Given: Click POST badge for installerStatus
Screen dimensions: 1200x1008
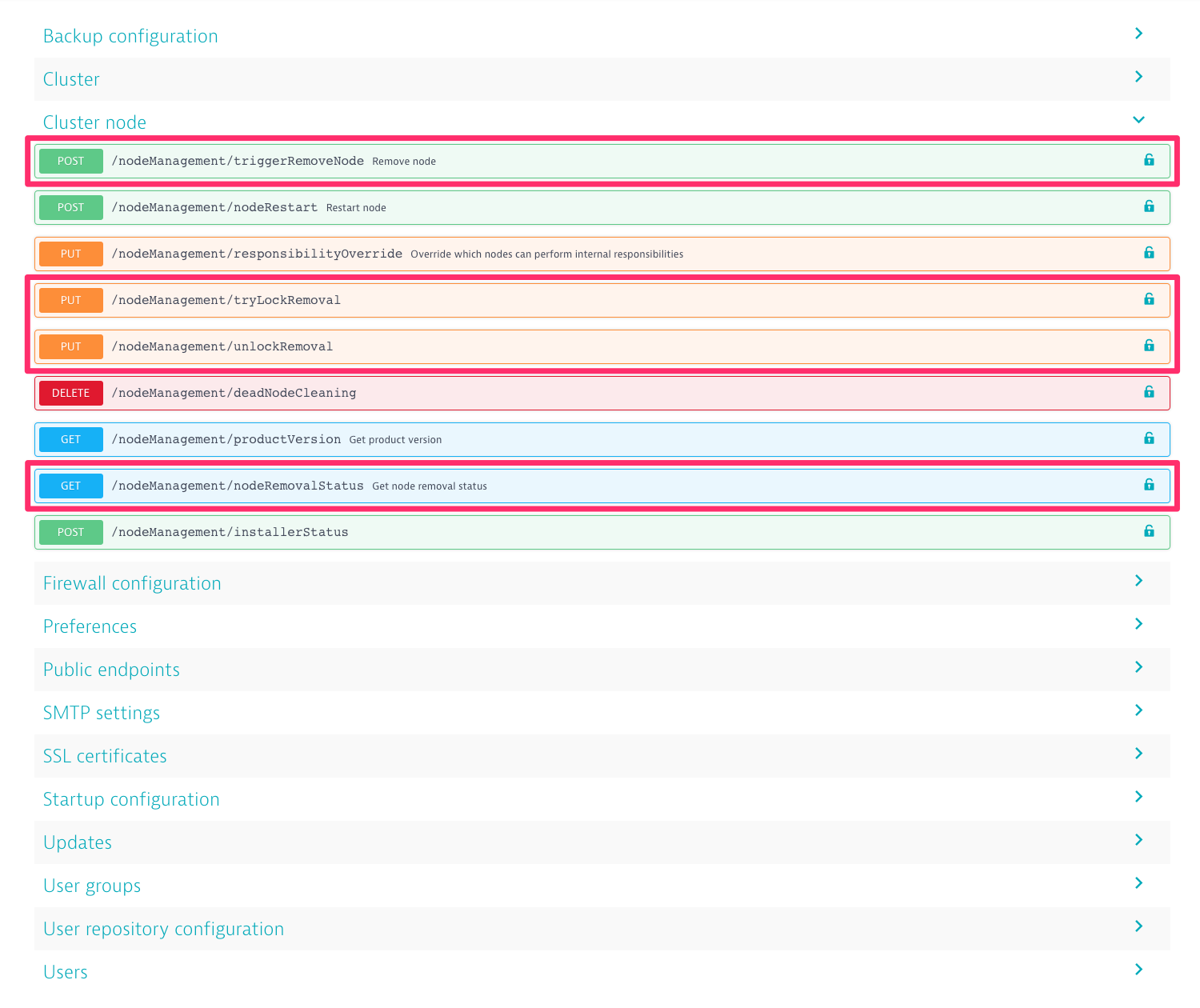Looking at the screenshot, I should pos(71,532).
